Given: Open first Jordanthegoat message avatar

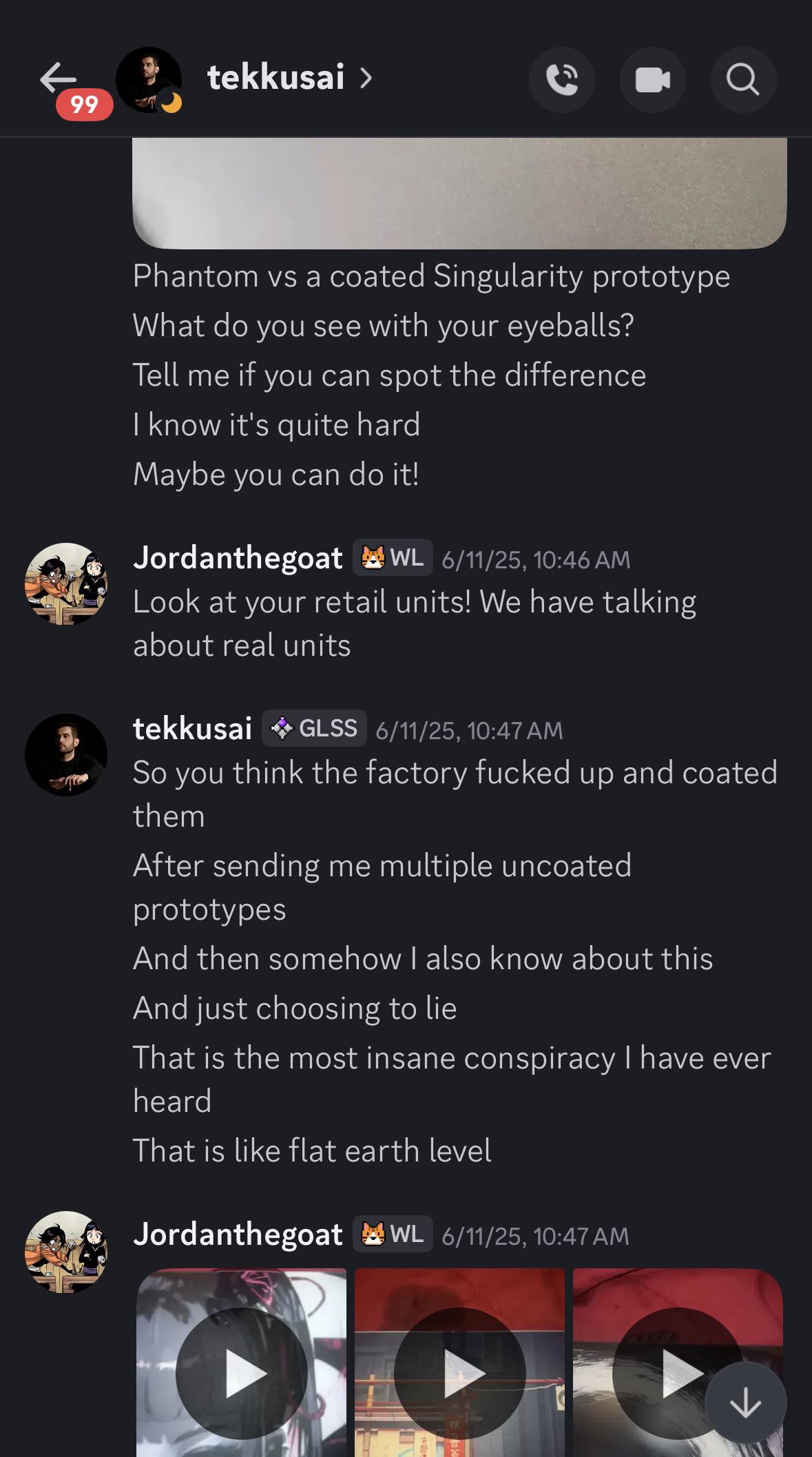Looking at the screenshot, I should (66, 583).
